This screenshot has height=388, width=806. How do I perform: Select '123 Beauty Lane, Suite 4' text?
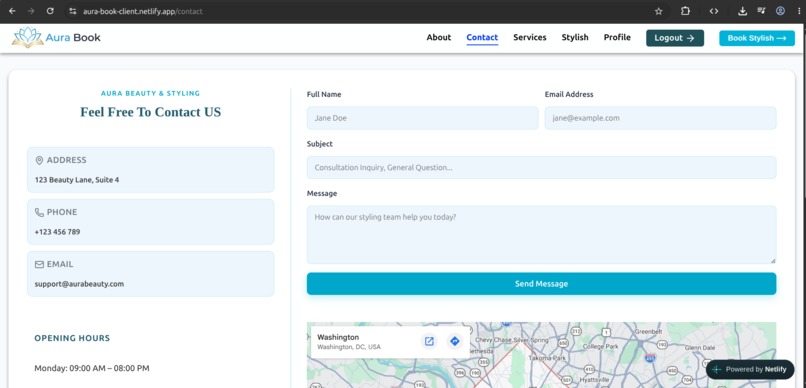pos(77,180)
